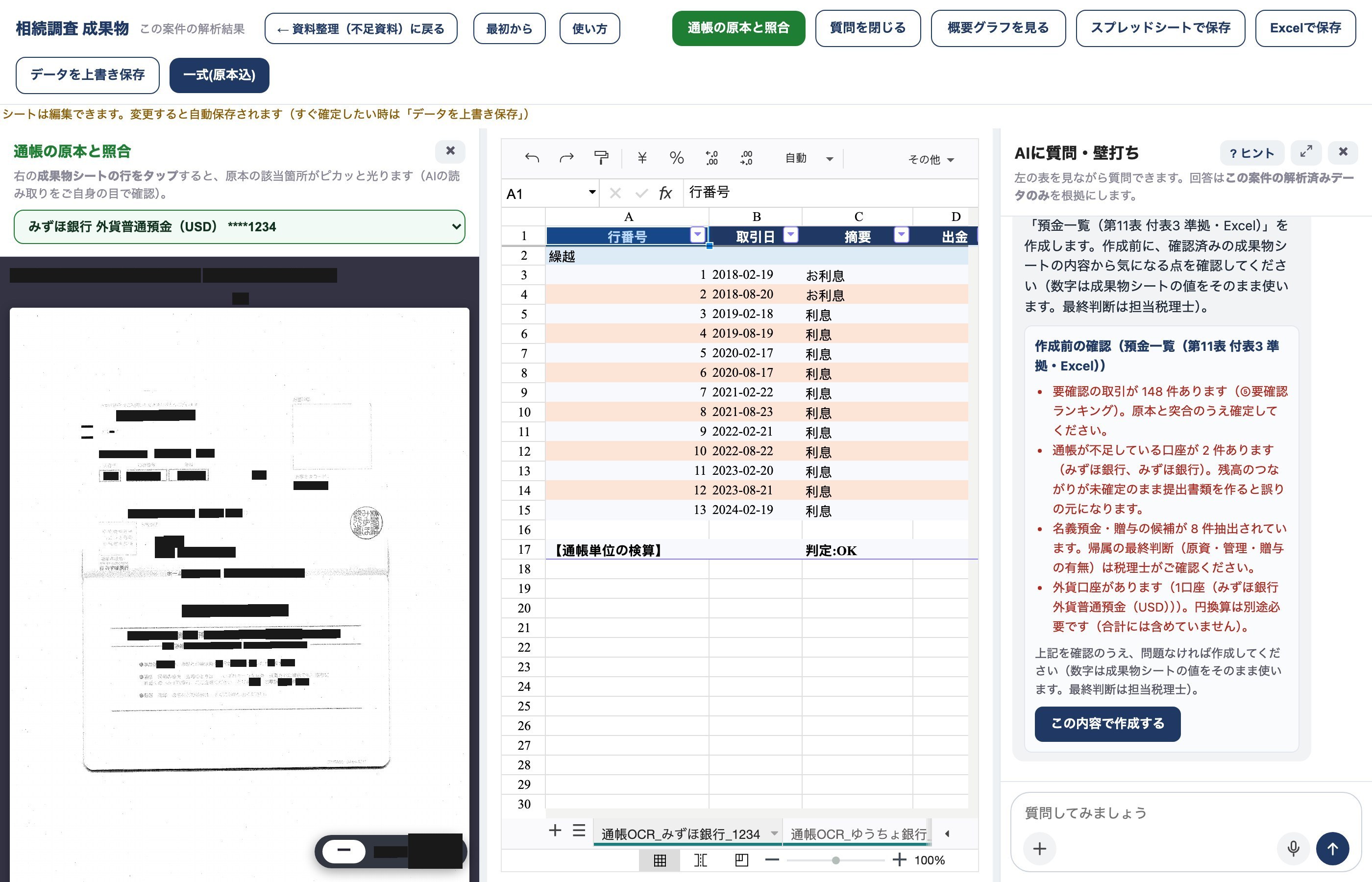
Task: Apply percent number format
Action: click(676, 158)
